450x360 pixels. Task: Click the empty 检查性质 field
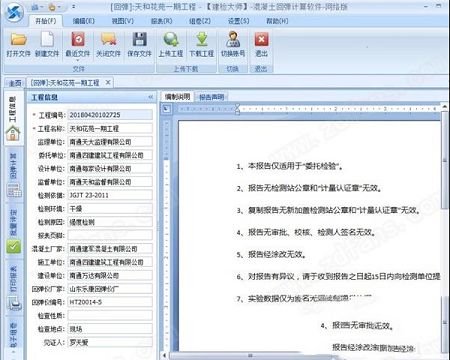[110, 315]
